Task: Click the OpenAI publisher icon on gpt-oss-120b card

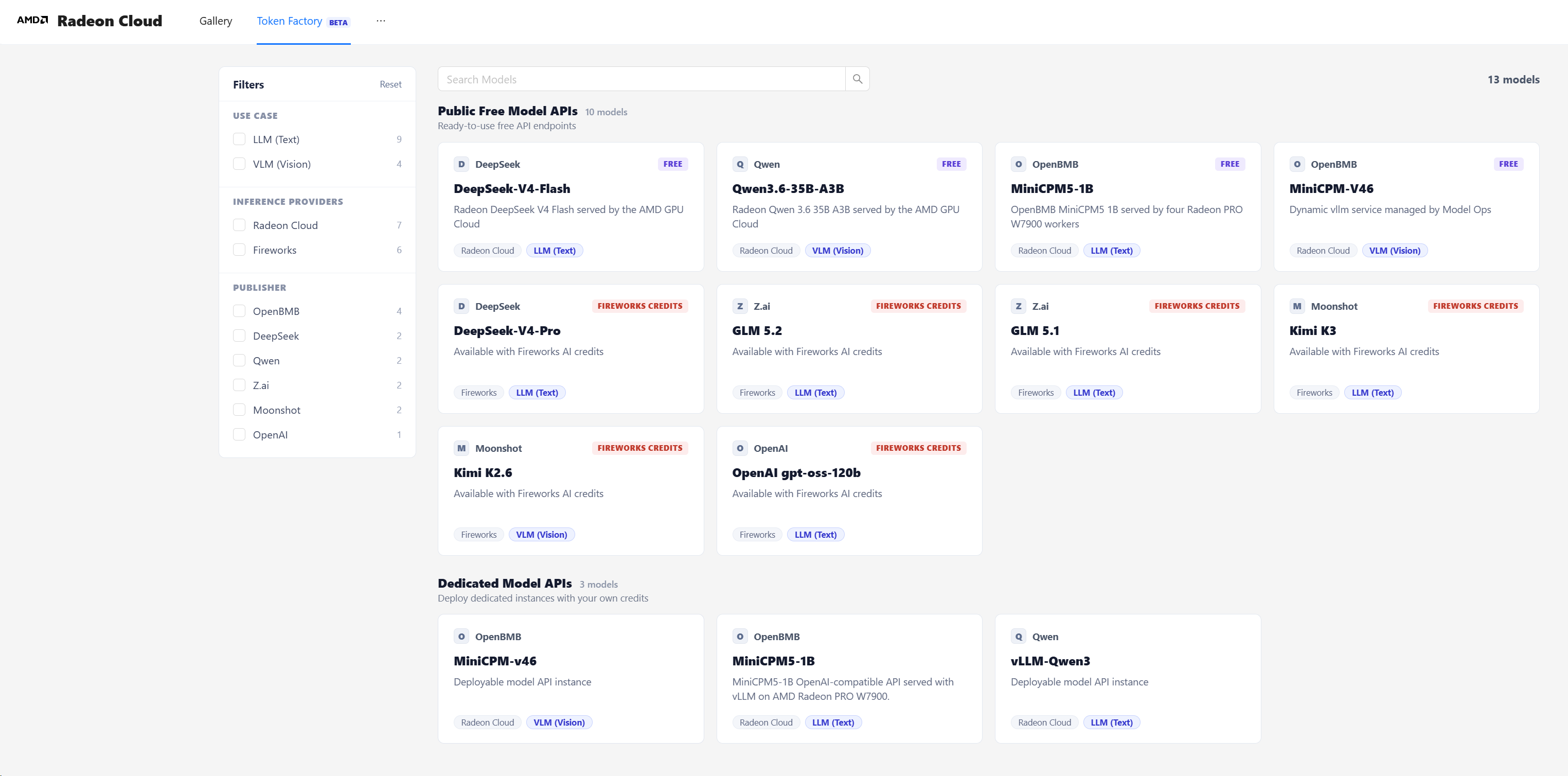Action: [x=740, y=448]
